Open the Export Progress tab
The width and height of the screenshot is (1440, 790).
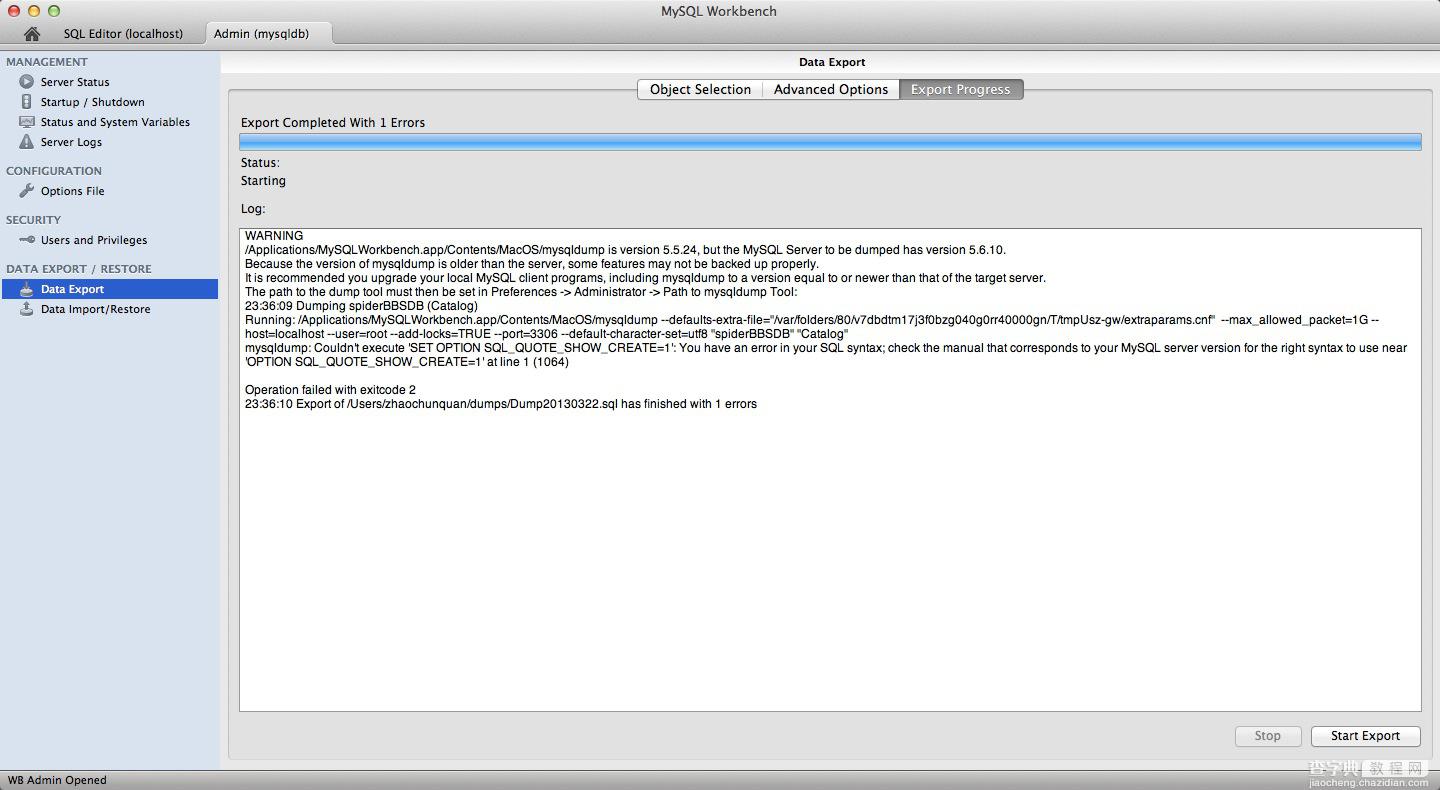coord(960,89)
